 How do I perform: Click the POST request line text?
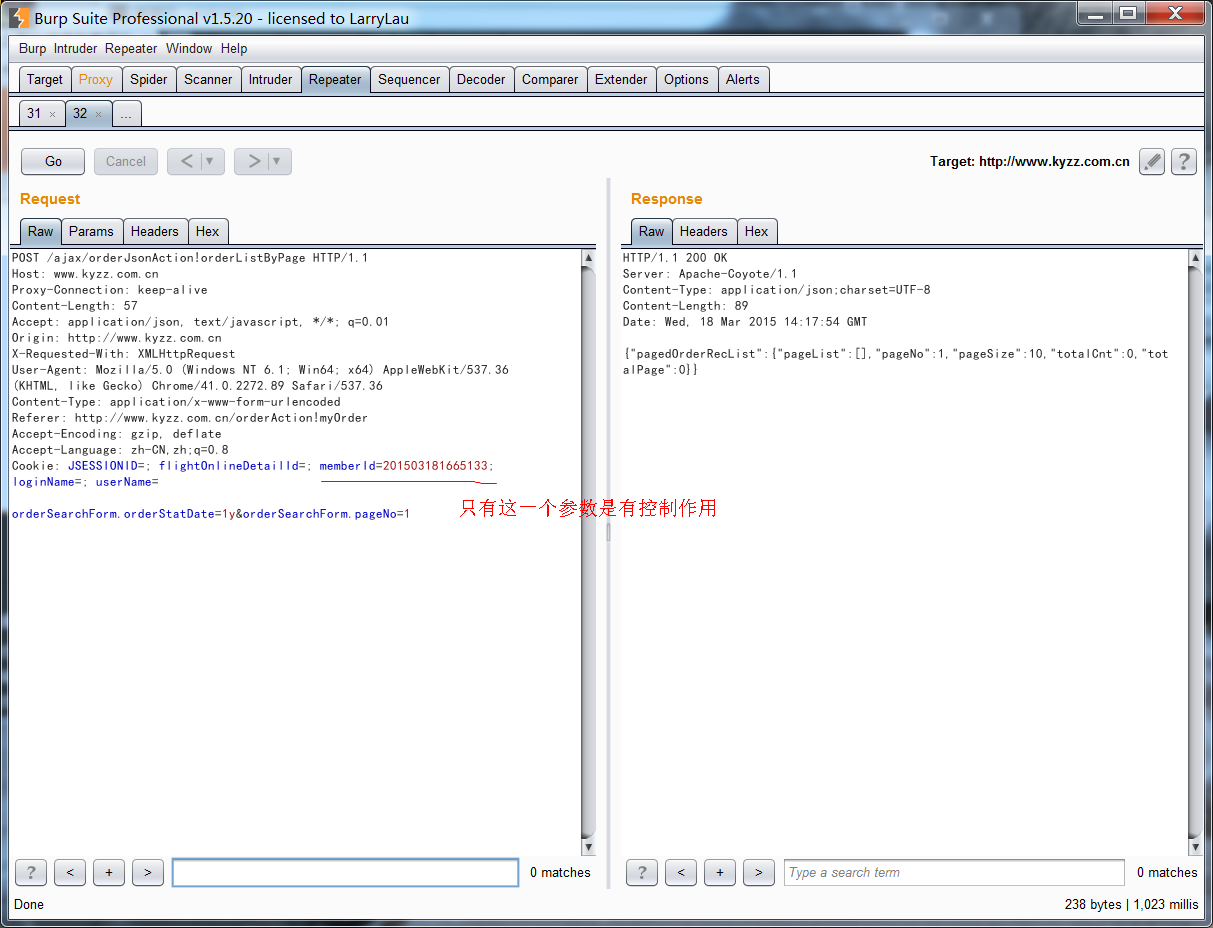coord(190,258)
